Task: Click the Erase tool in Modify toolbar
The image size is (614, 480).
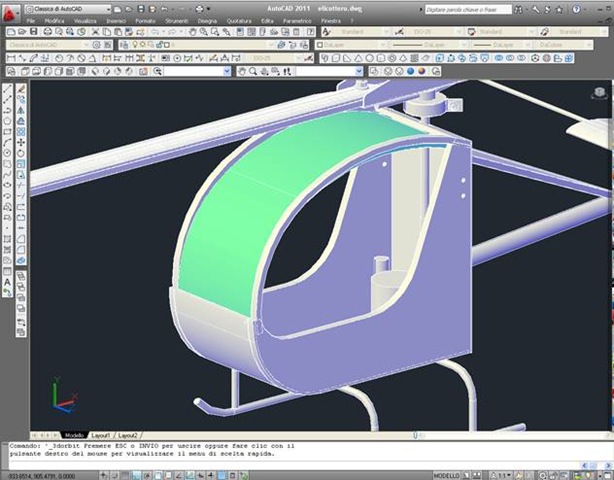Action: pyautogui.click(x=21, y=88)
